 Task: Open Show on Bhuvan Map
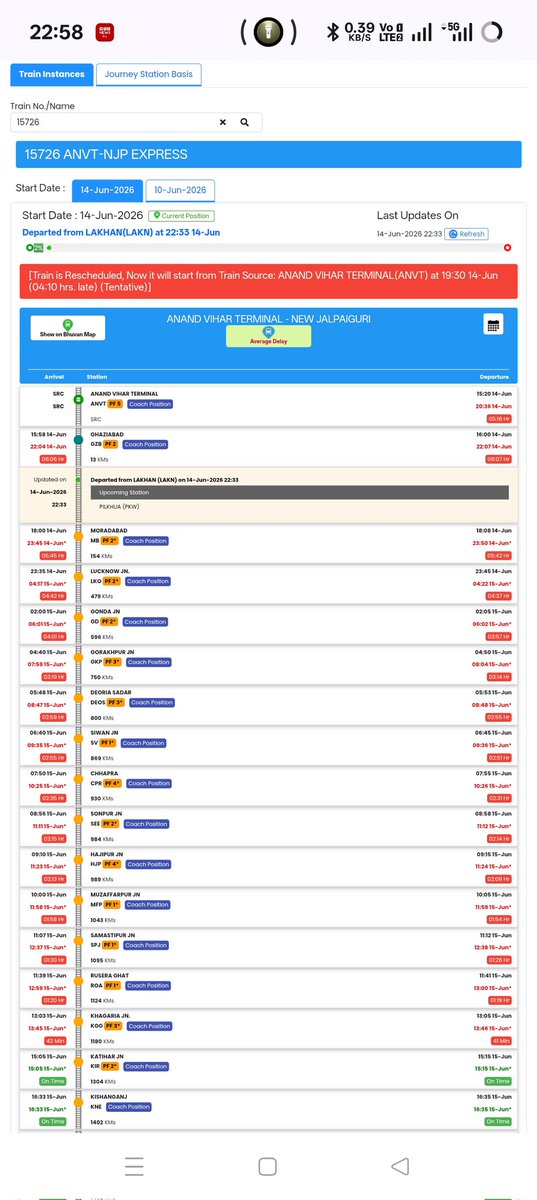click(x=66, y=329)
